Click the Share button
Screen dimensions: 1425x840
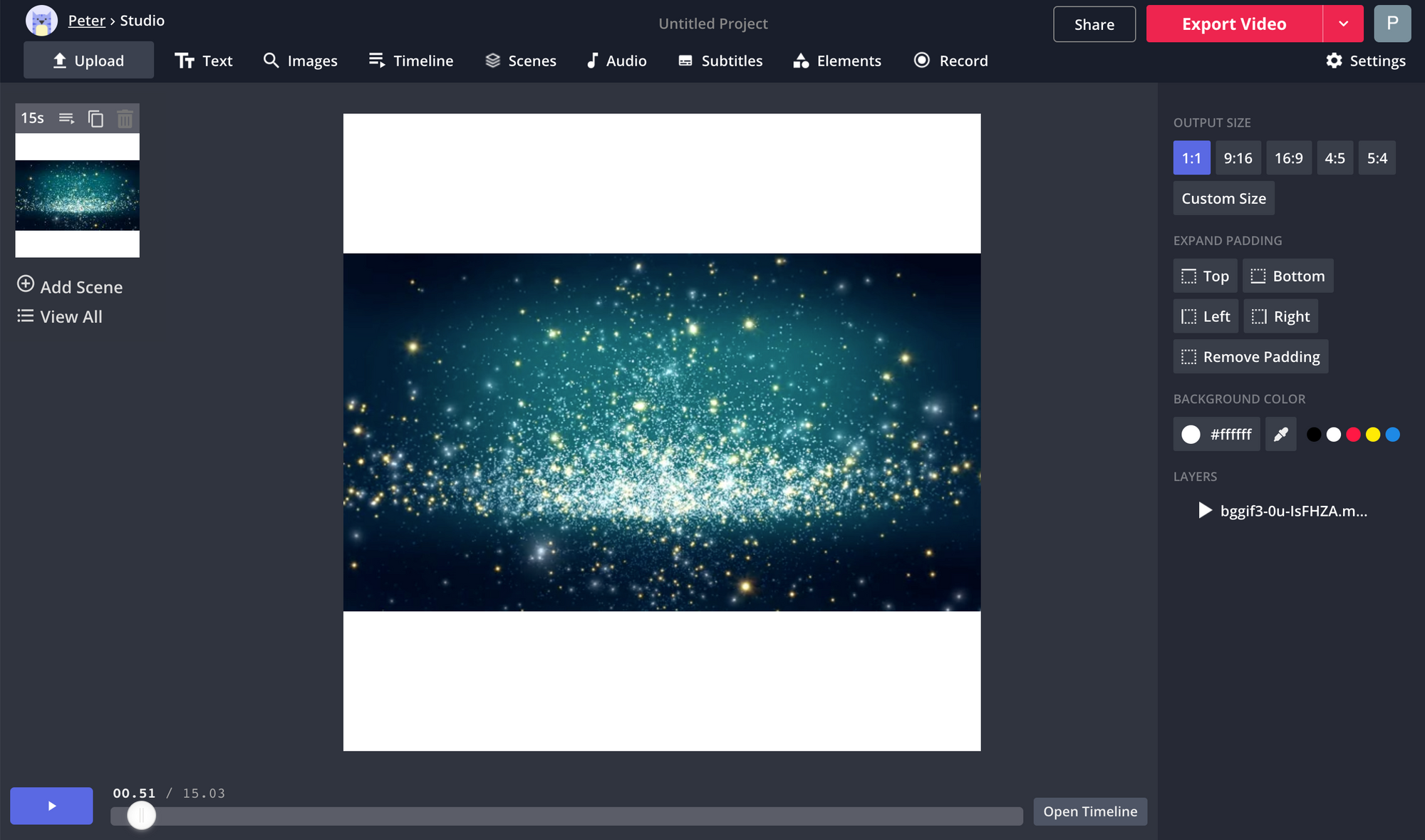1094,24
